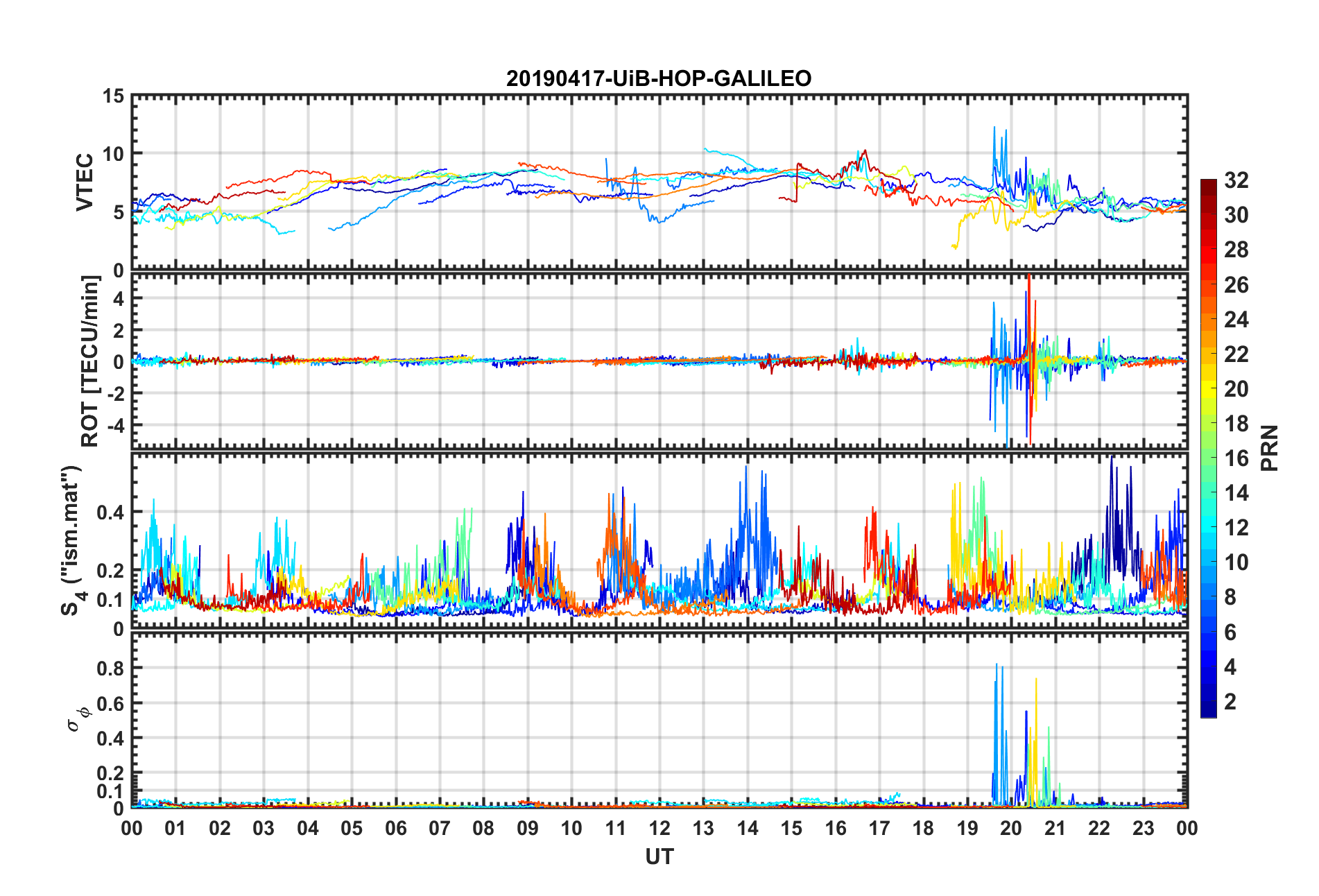The image size is (1319, 896).
Task: Click colorbar tick label 18
Action: tap(1236, 424)
